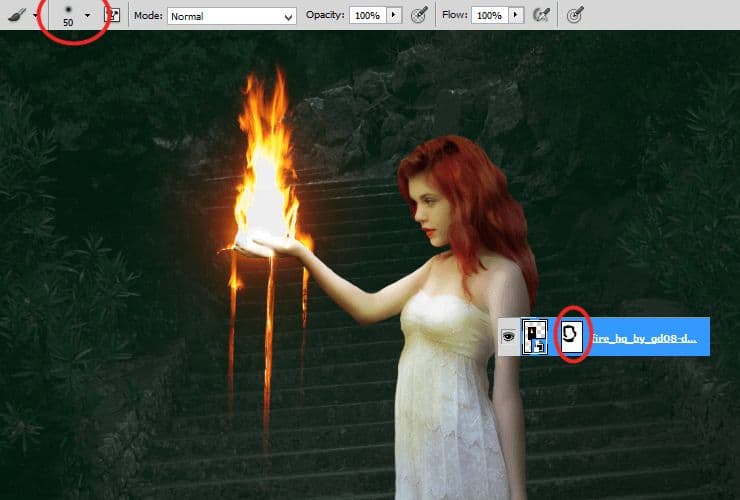Enable pressure for opacity icon

click(x=419, y=15)
